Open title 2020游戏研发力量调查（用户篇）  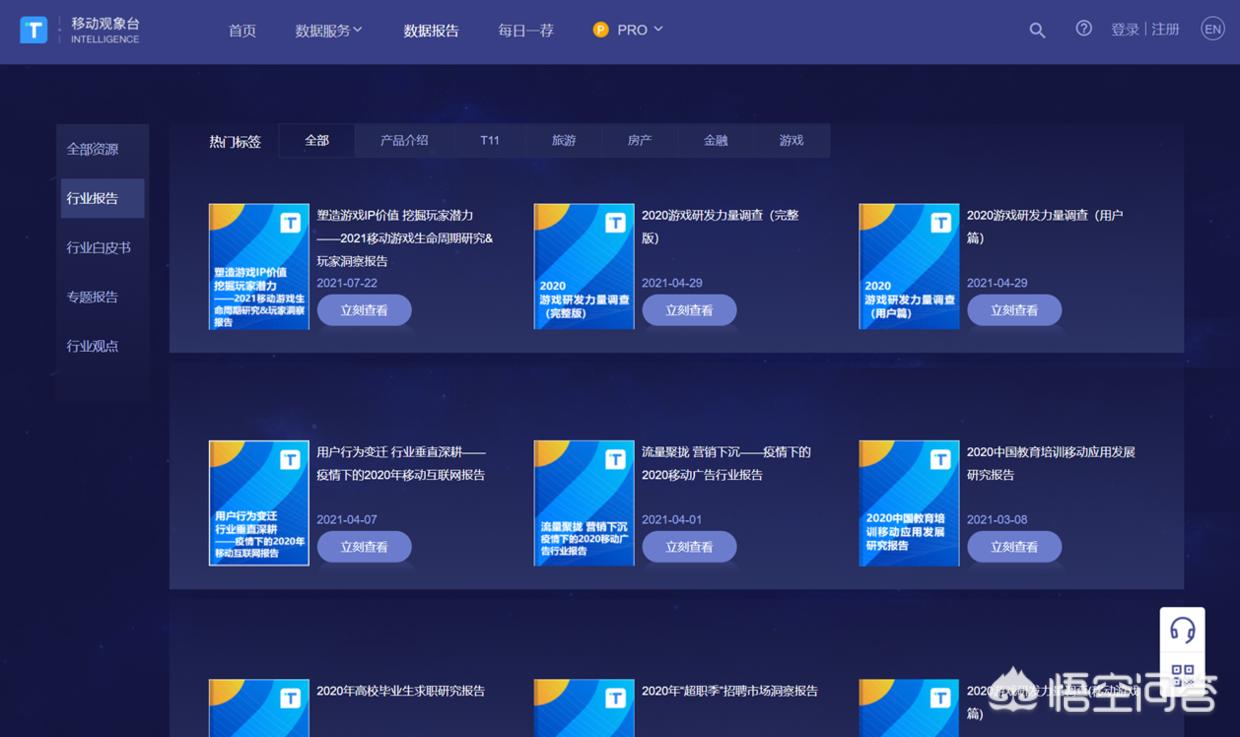click(1045, 226)
